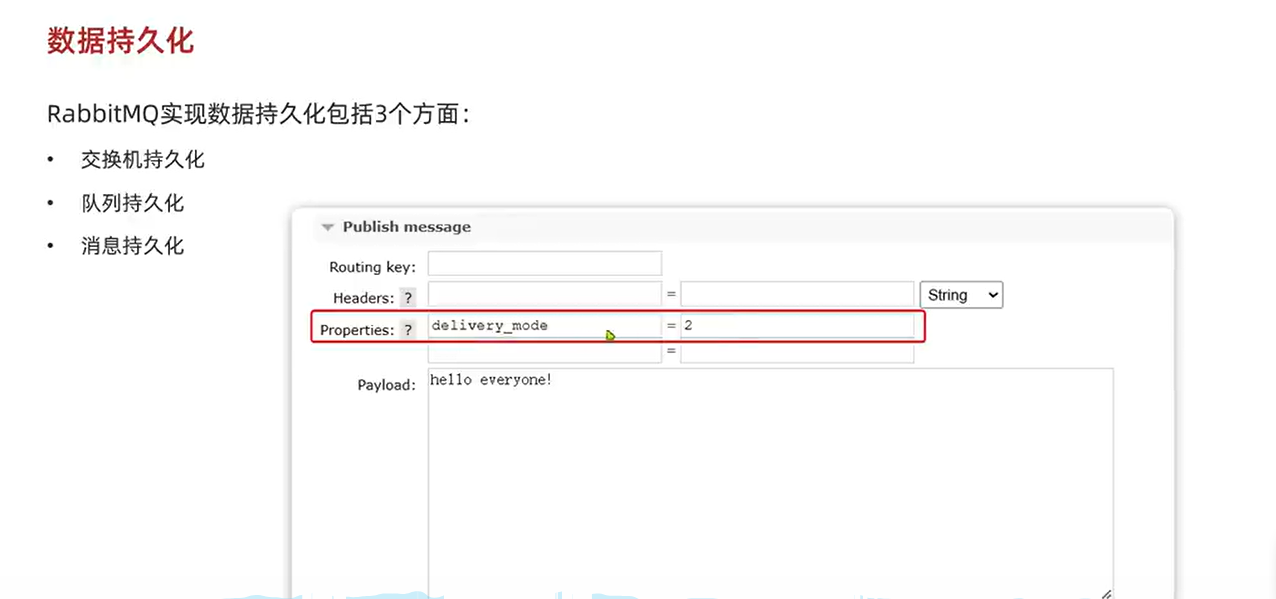Click the Headers value input field
Viewport: 1276px width, 599px height.
797,294
